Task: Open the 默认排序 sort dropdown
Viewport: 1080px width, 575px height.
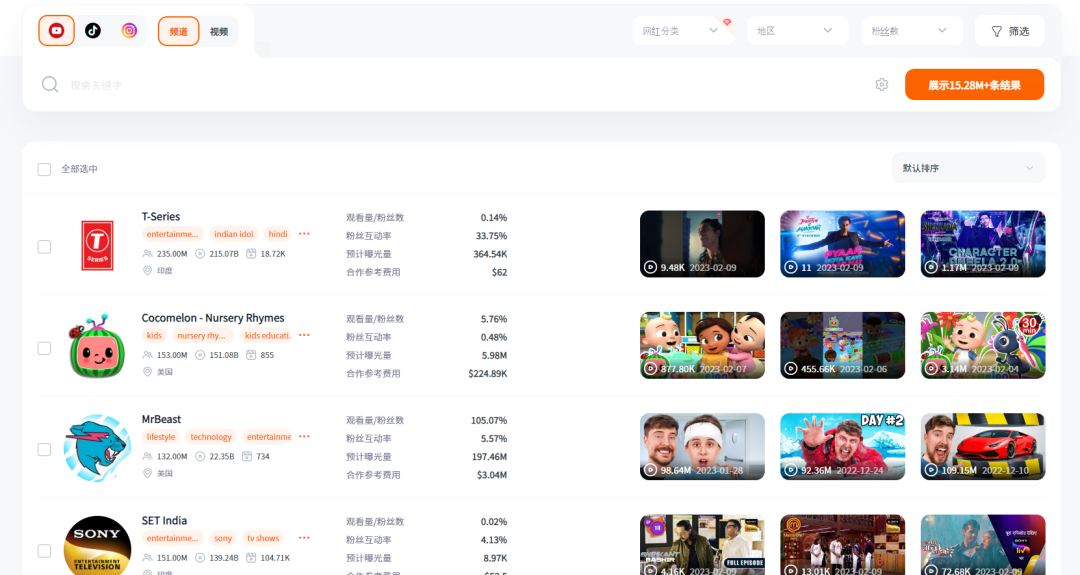Action: tap(968, 168)
